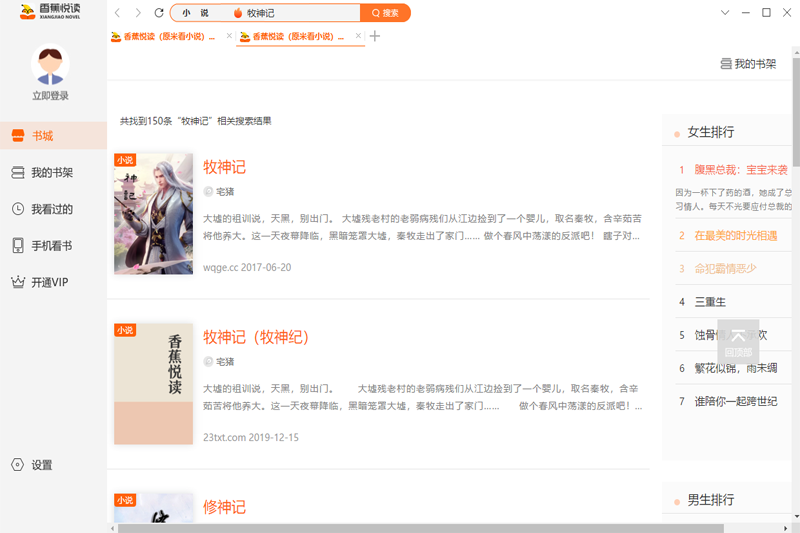This screenshot has height=533, width=800.
Task: Click the user avatar to log in
Action: point(50,66)
